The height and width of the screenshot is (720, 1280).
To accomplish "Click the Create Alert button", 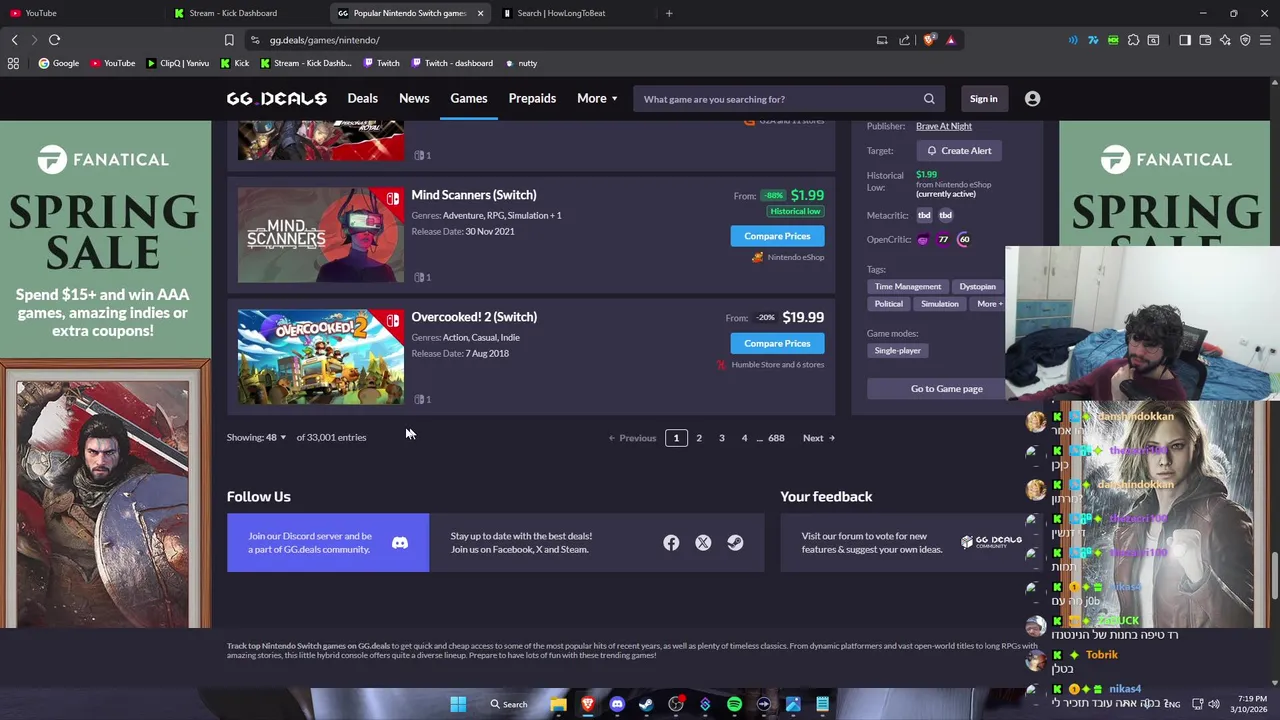I will tap(959, 151).
